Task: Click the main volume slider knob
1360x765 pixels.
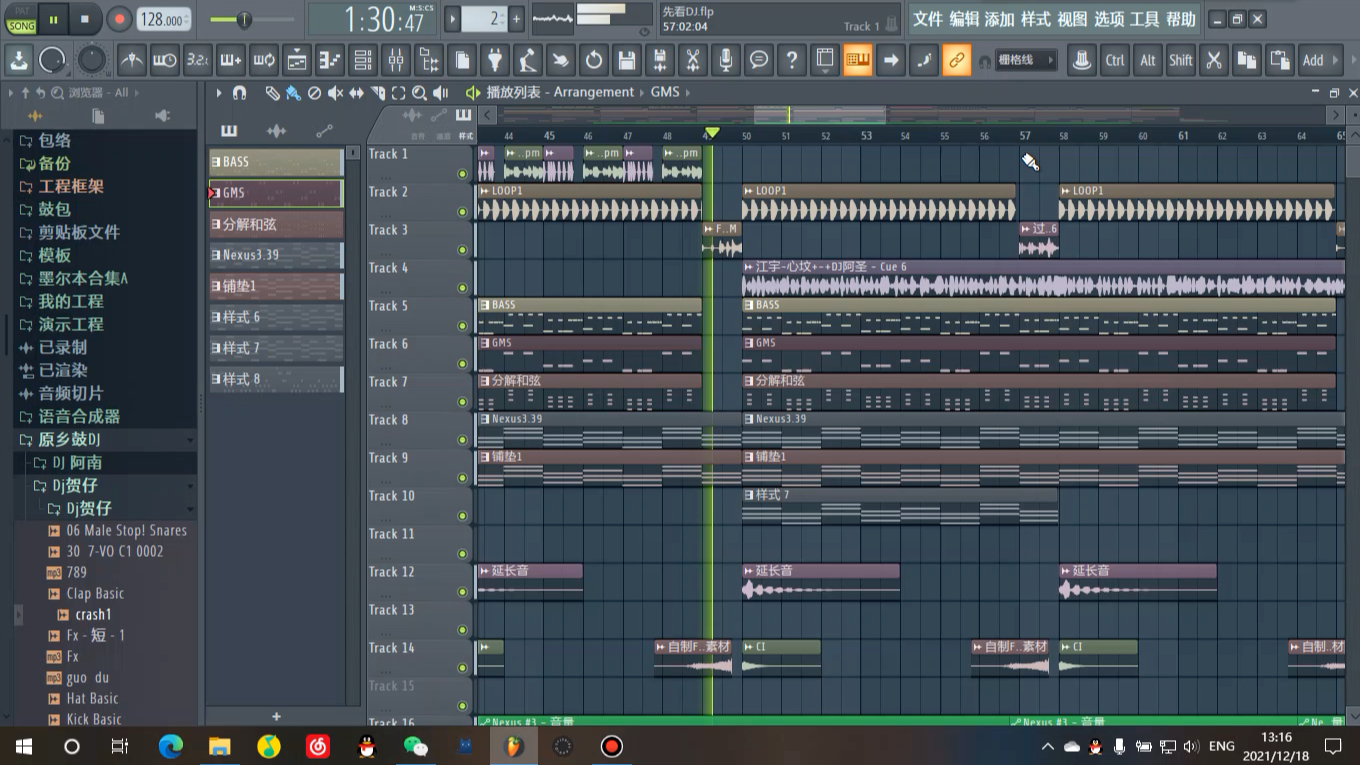Action: (243, 20)
